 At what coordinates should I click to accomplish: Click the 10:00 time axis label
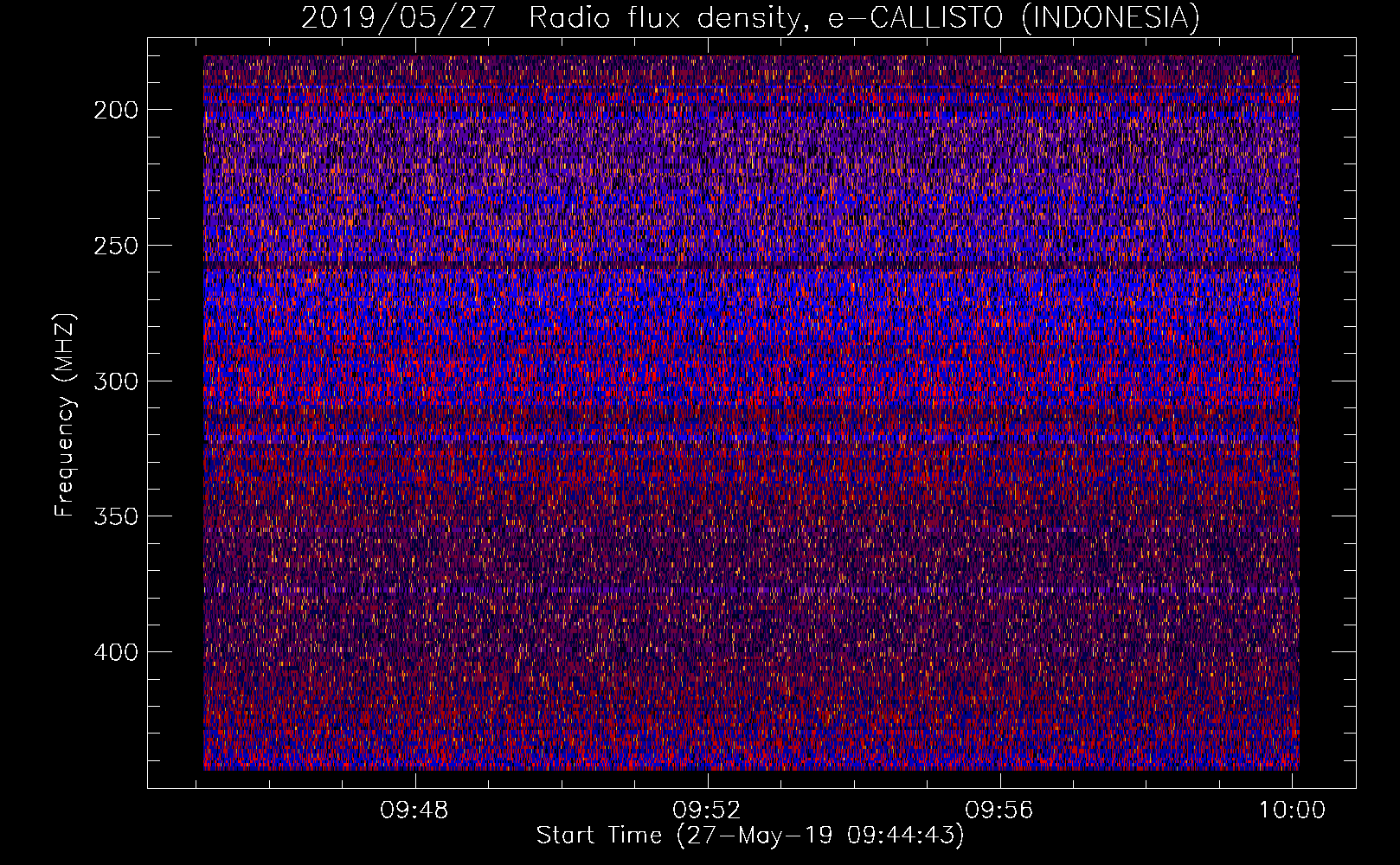(x=1292, y=810)
